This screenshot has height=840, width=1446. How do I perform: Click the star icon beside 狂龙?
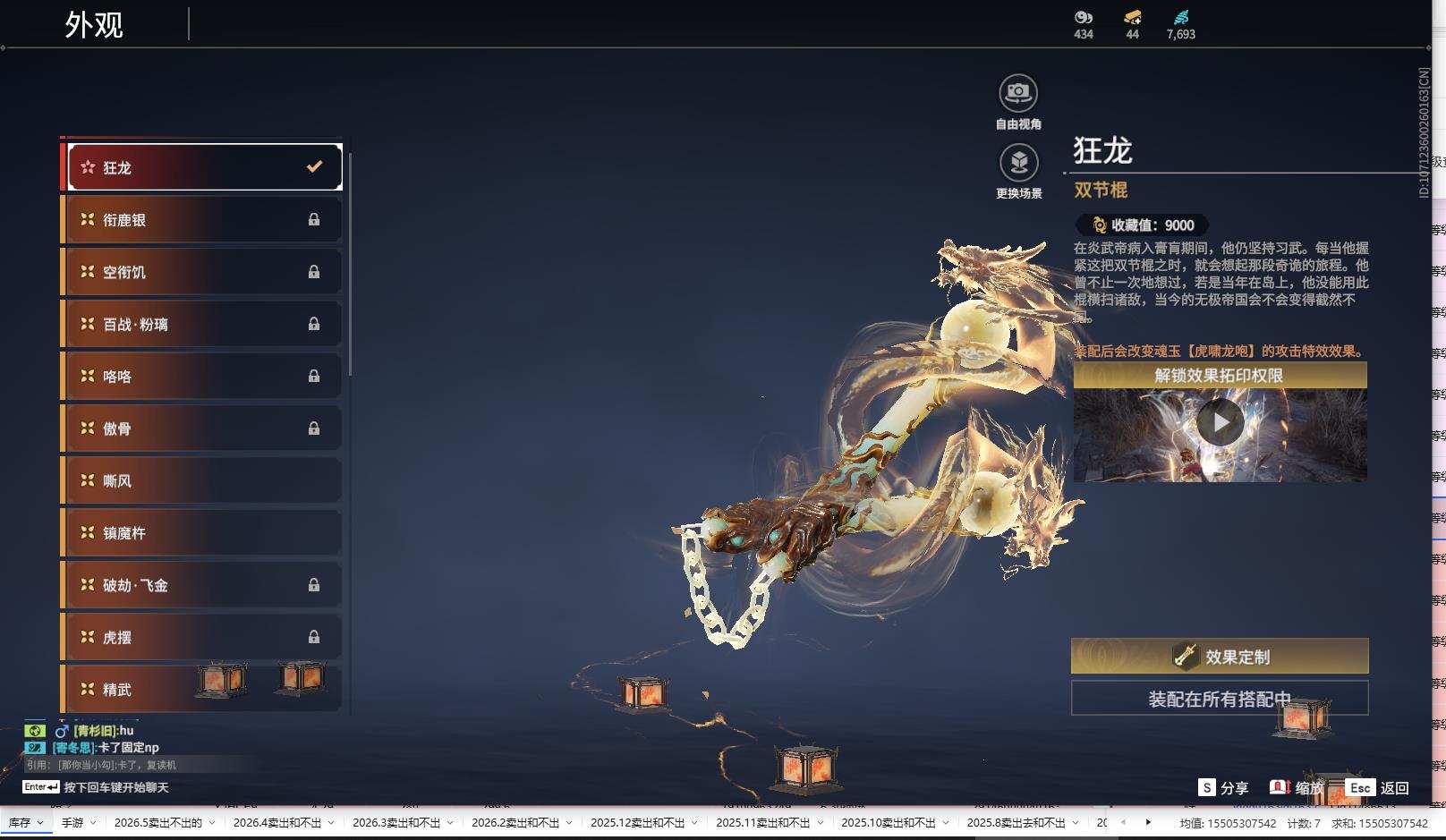coord(88,167)
